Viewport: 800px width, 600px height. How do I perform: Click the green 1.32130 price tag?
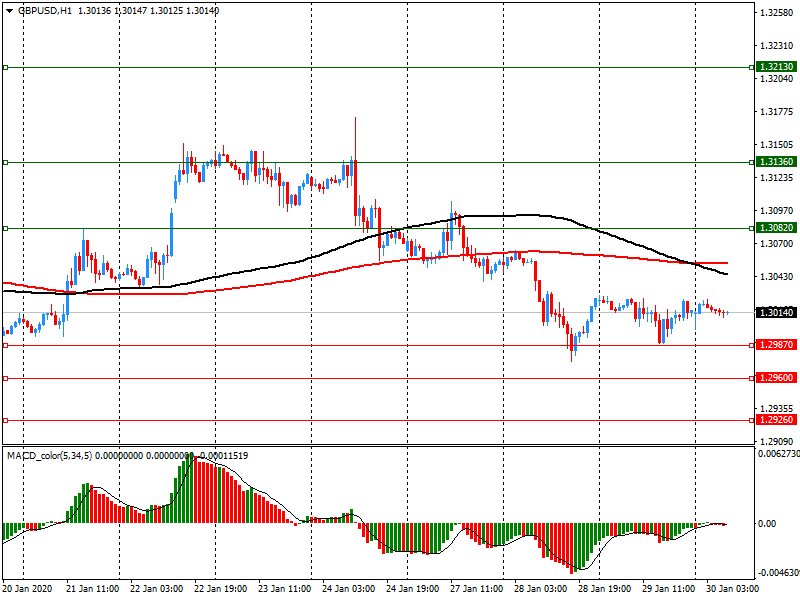point(776,67)
